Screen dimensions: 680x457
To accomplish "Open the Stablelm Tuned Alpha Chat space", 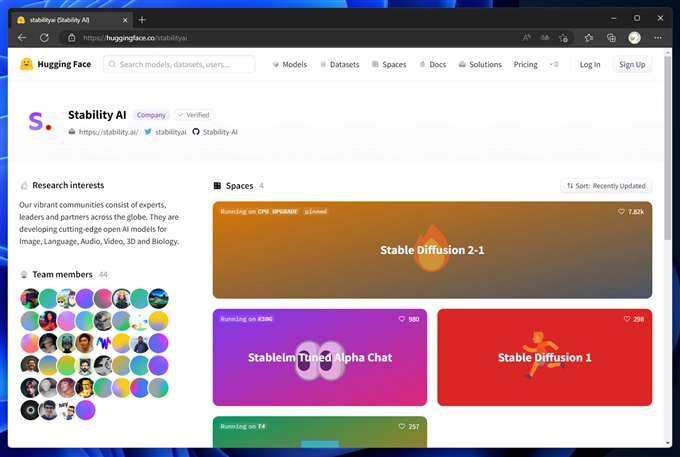I will 320,357.
